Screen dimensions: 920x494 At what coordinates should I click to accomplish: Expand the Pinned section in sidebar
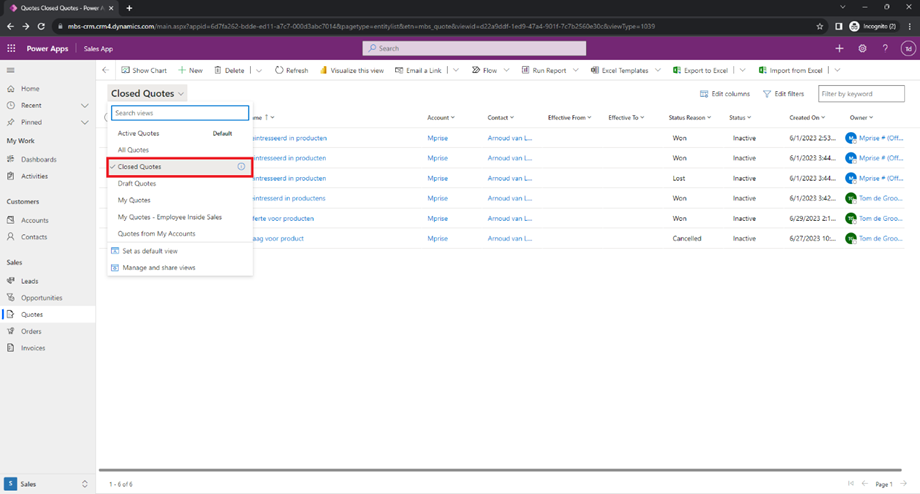point(84,123)
